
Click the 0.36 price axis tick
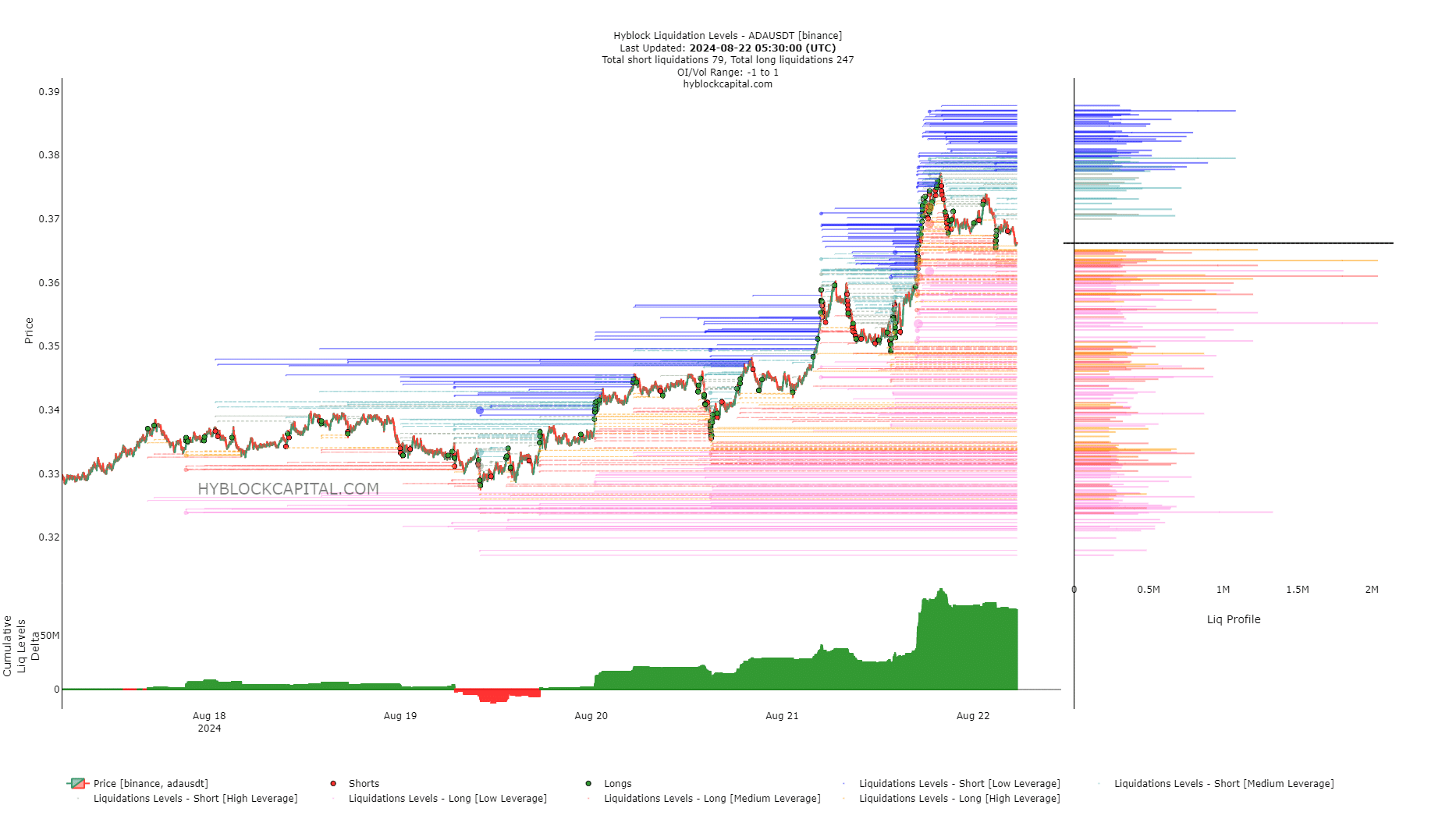pos(49,283)
